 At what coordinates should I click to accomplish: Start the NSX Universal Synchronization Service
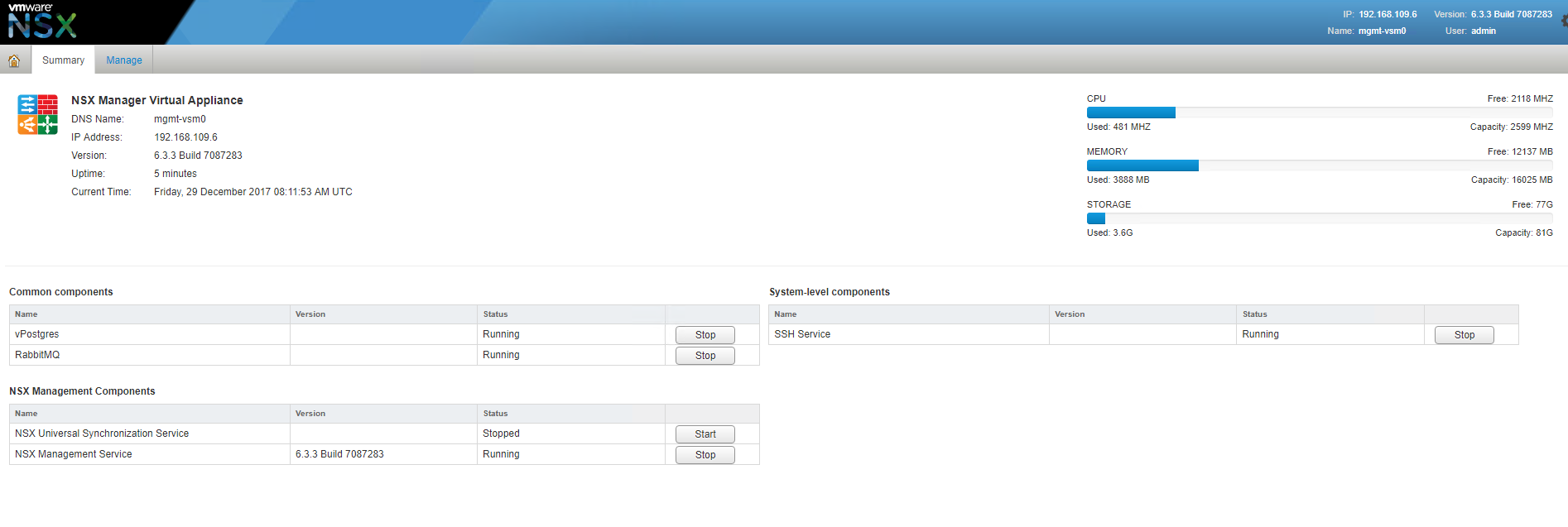pos(705,434)
